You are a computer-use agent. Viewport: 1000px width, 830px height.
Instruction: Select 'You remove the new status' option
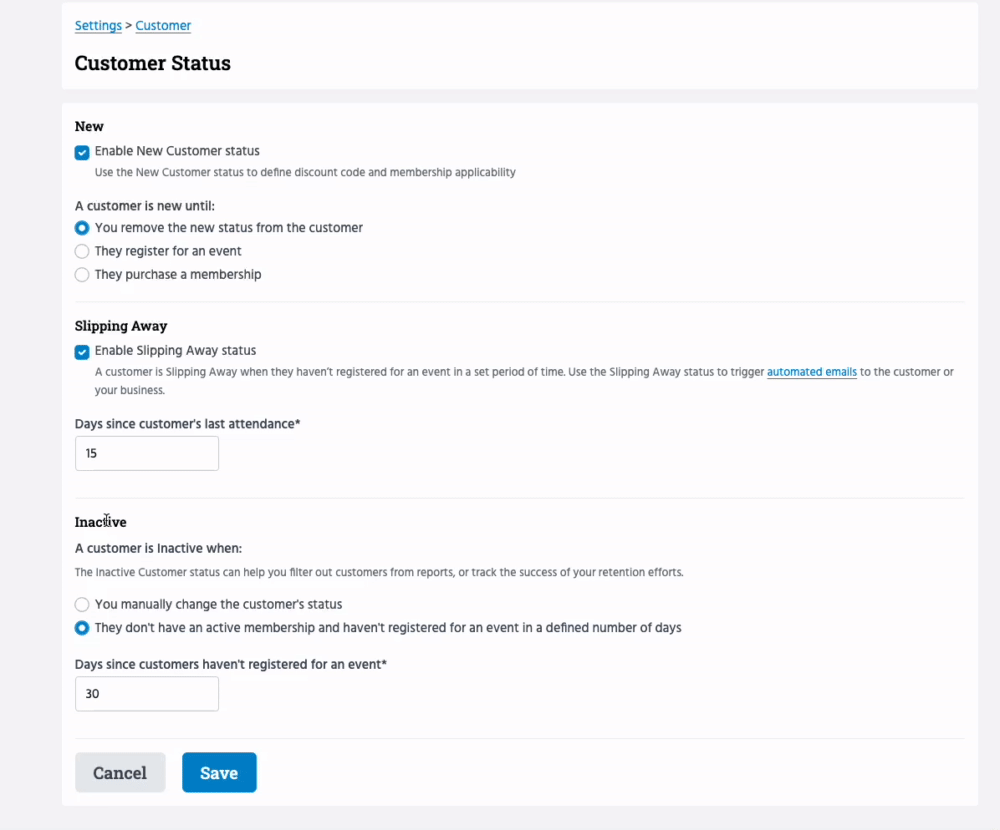[82, 228]
